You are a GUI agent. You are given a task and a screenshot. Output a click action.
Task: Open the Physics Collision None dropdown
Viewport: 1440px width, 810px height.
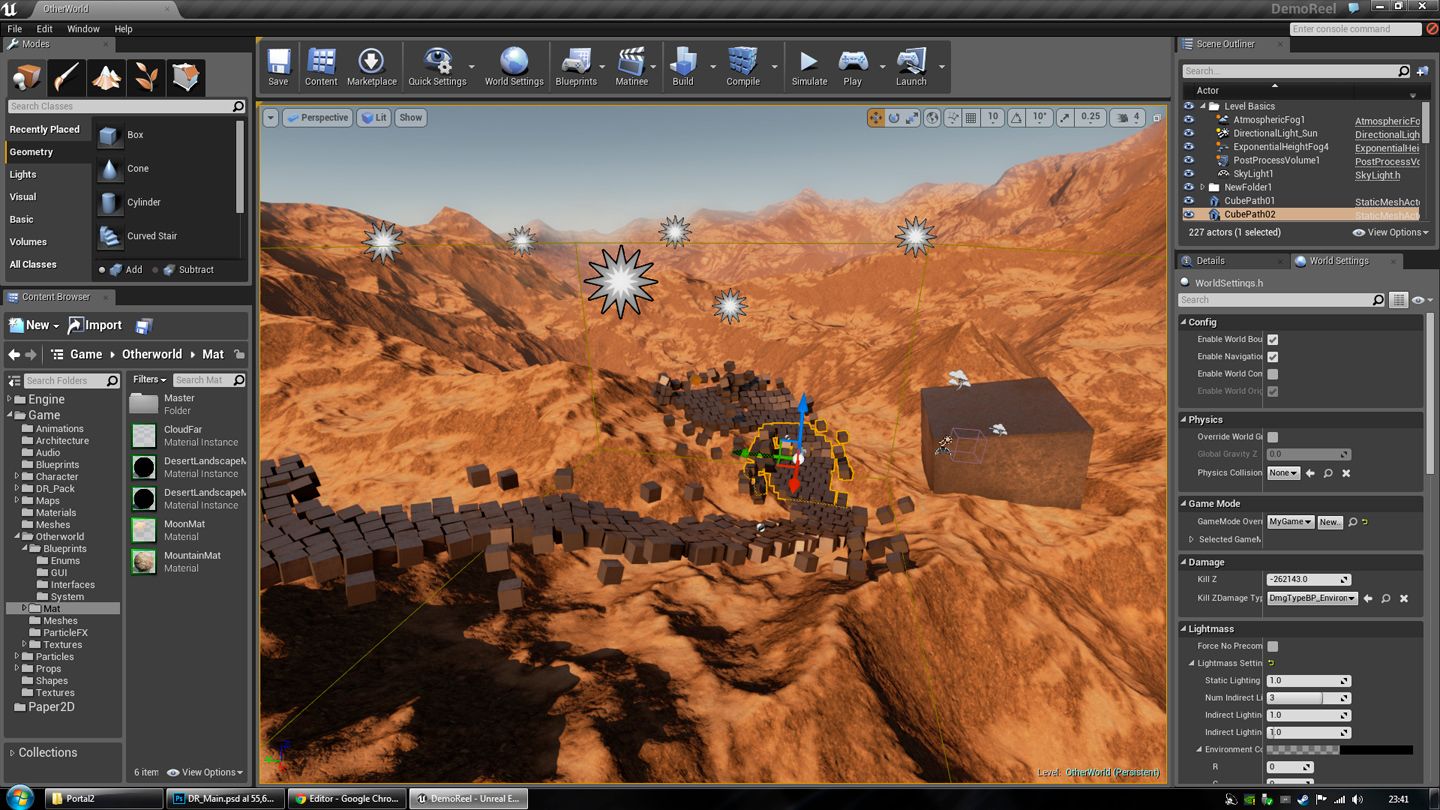tap(1283, 473)
